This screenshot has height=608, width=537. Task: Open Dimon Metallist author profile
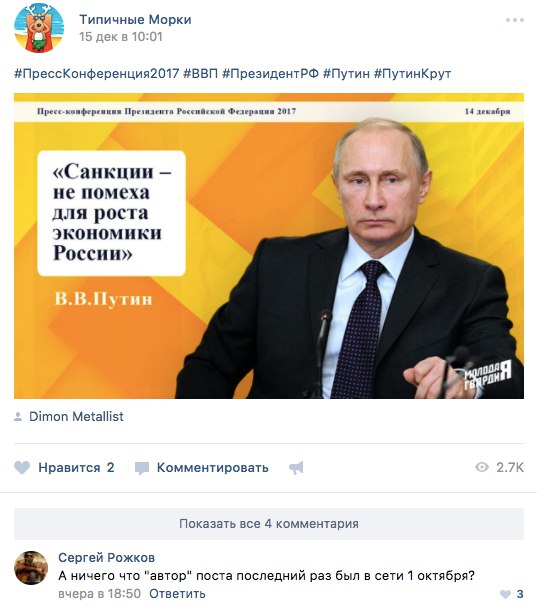(76, 416)
